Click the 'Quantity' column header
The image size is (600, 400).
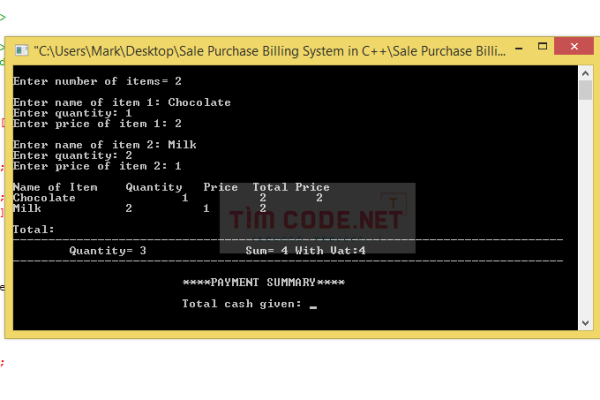(x=154, y=187)
